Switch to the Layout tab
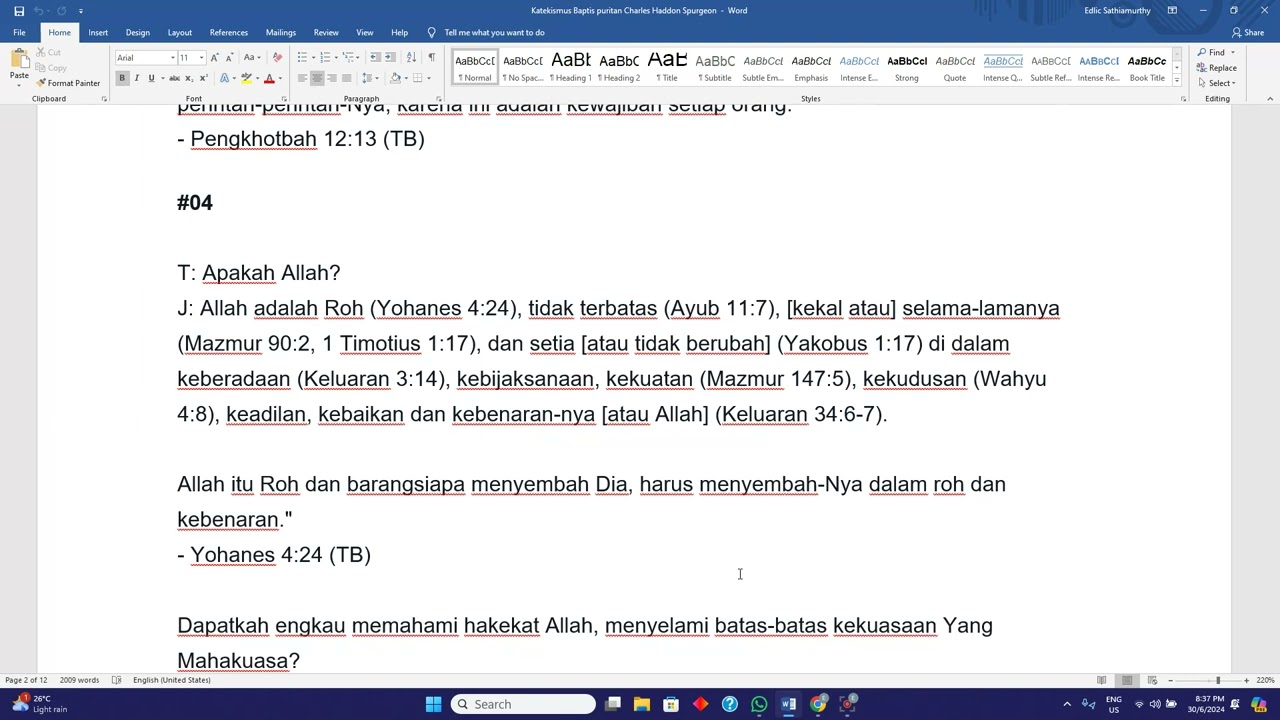1280x720 pixels. tap(180, 32)
